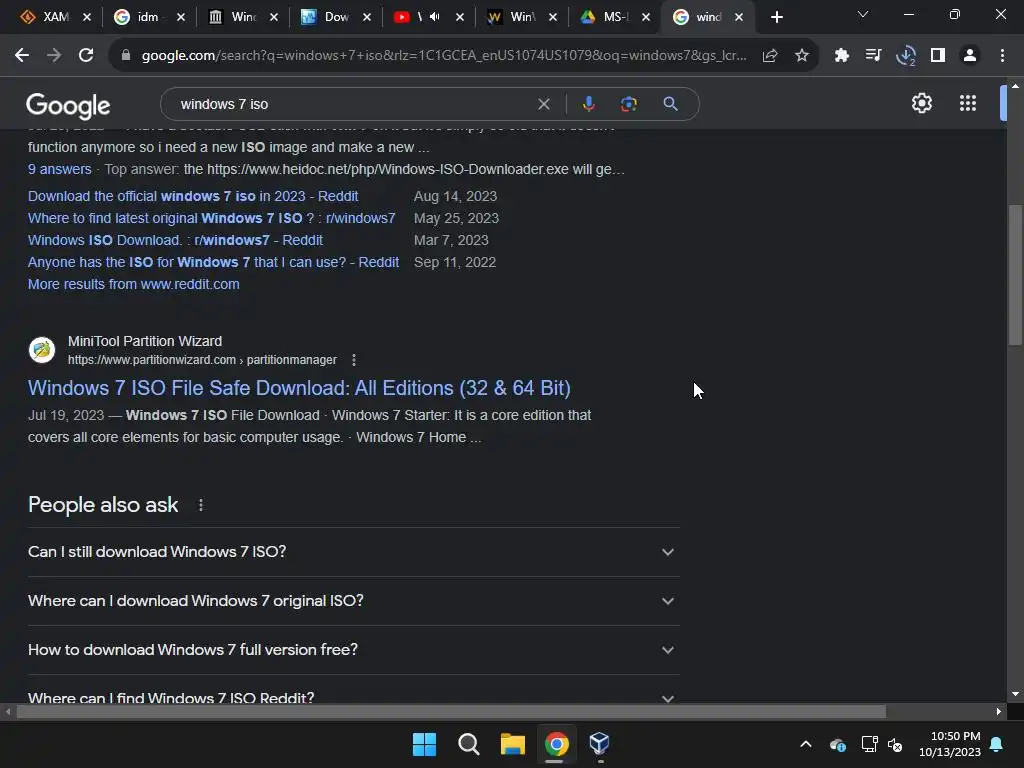Click the partitionwizard.com URL breadcrumb
This screenshot has width=1024, height=768.
point(202,360)
